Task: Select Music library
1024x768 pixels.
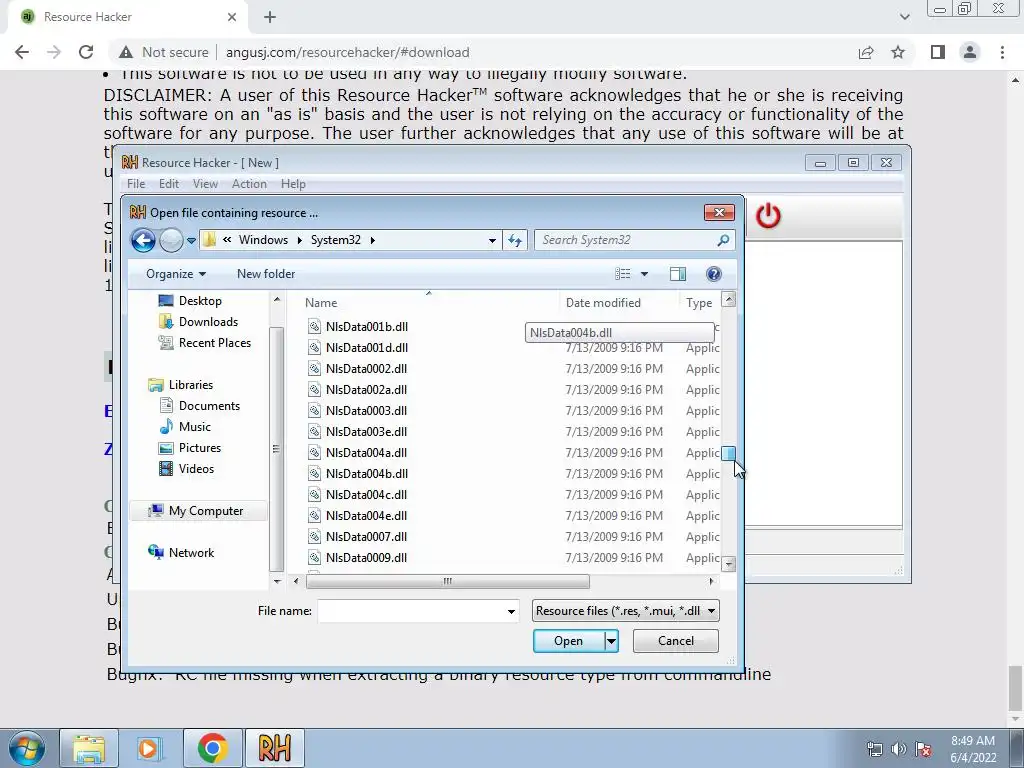Action: (x=185, y=426)
